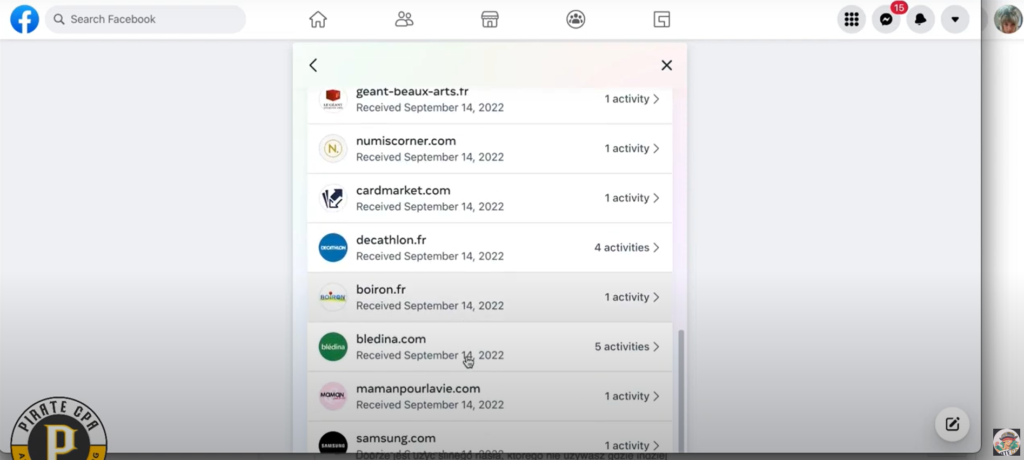Open the notifications bell
The width and height of the screenshot is (1024, 460).
click(921, 20)
